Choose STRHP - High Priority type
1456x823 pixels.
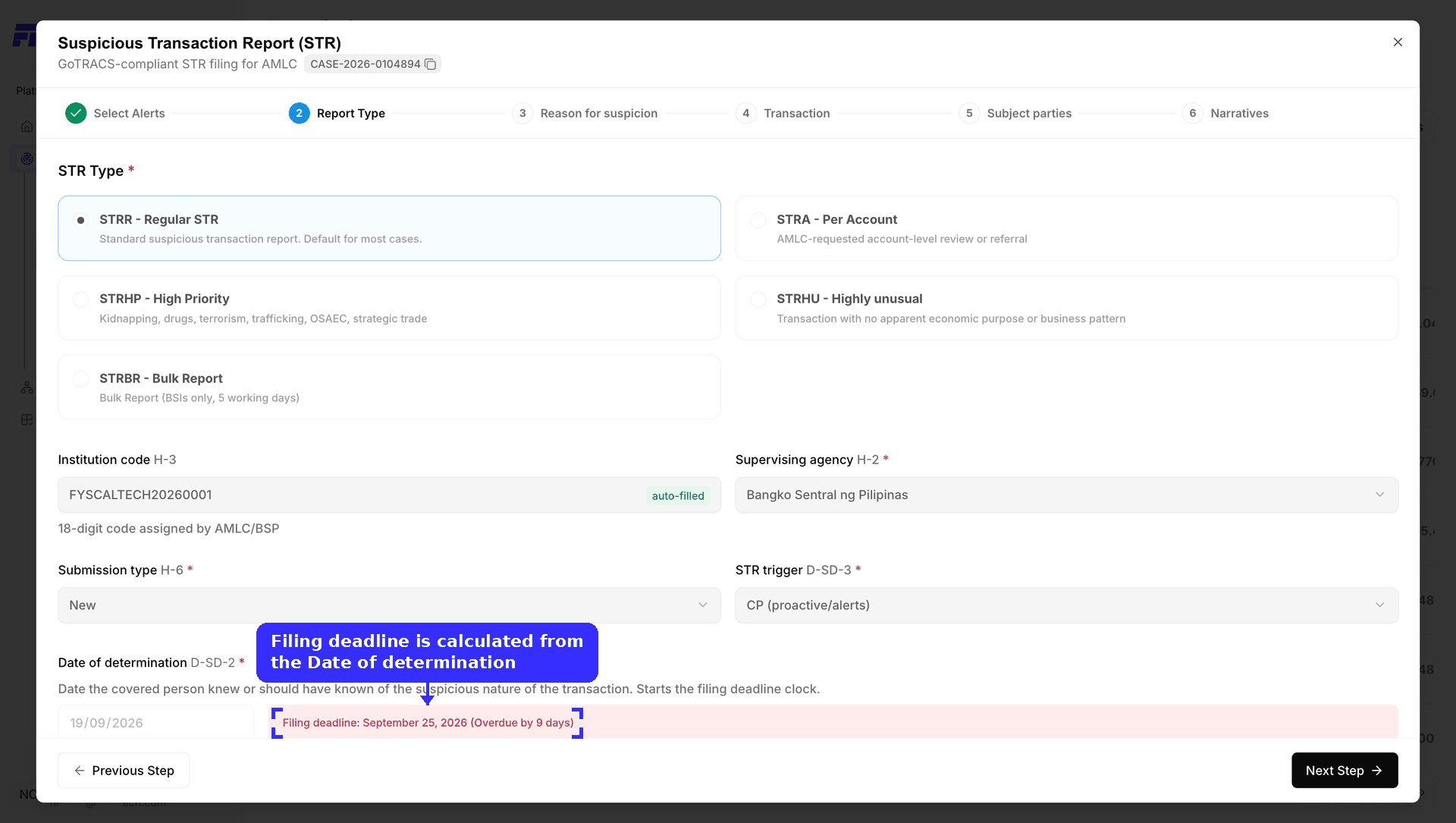click(x=389, y=308)
